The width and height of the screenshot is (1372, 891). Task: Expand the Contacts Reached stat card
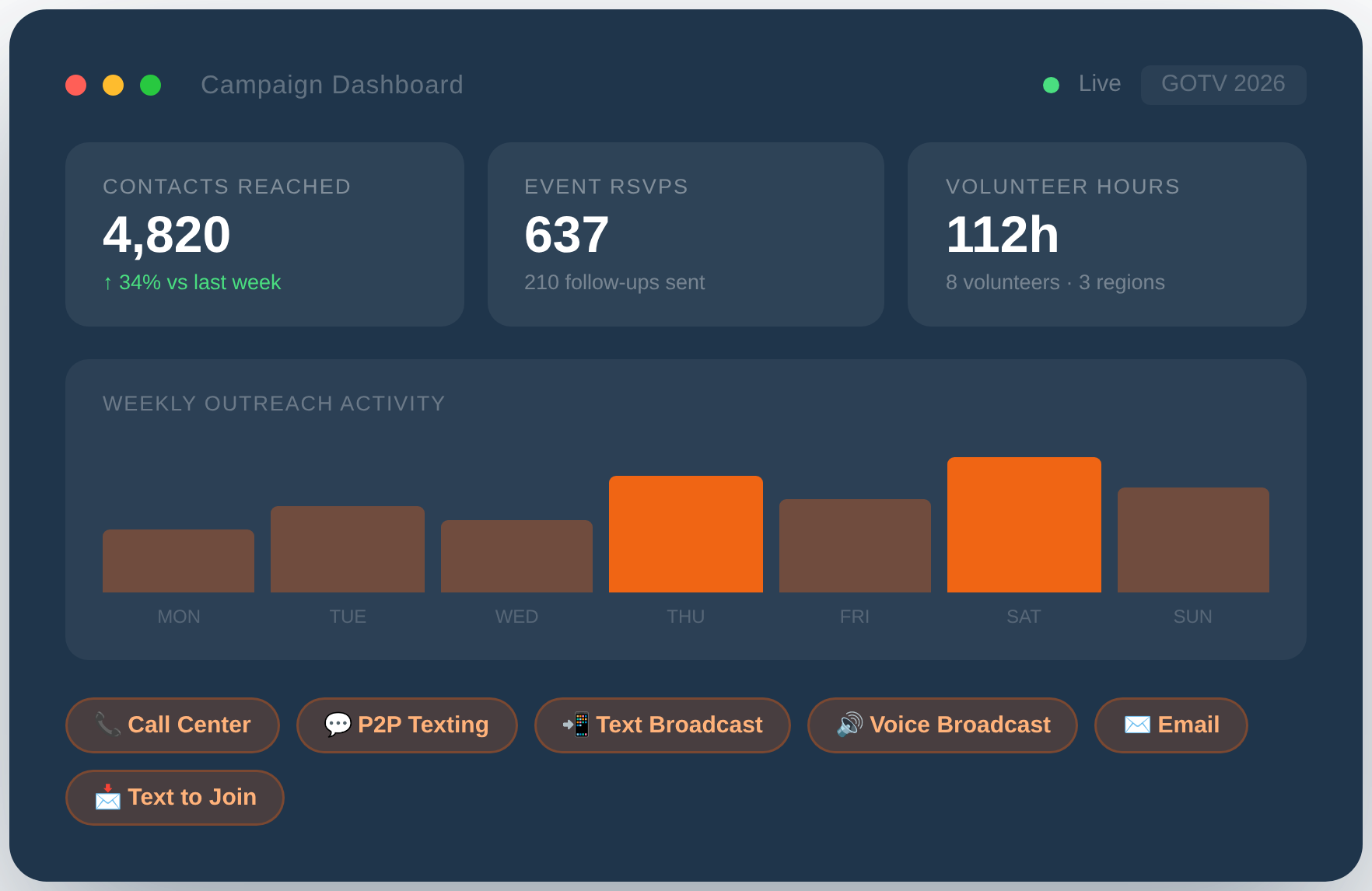264,234
